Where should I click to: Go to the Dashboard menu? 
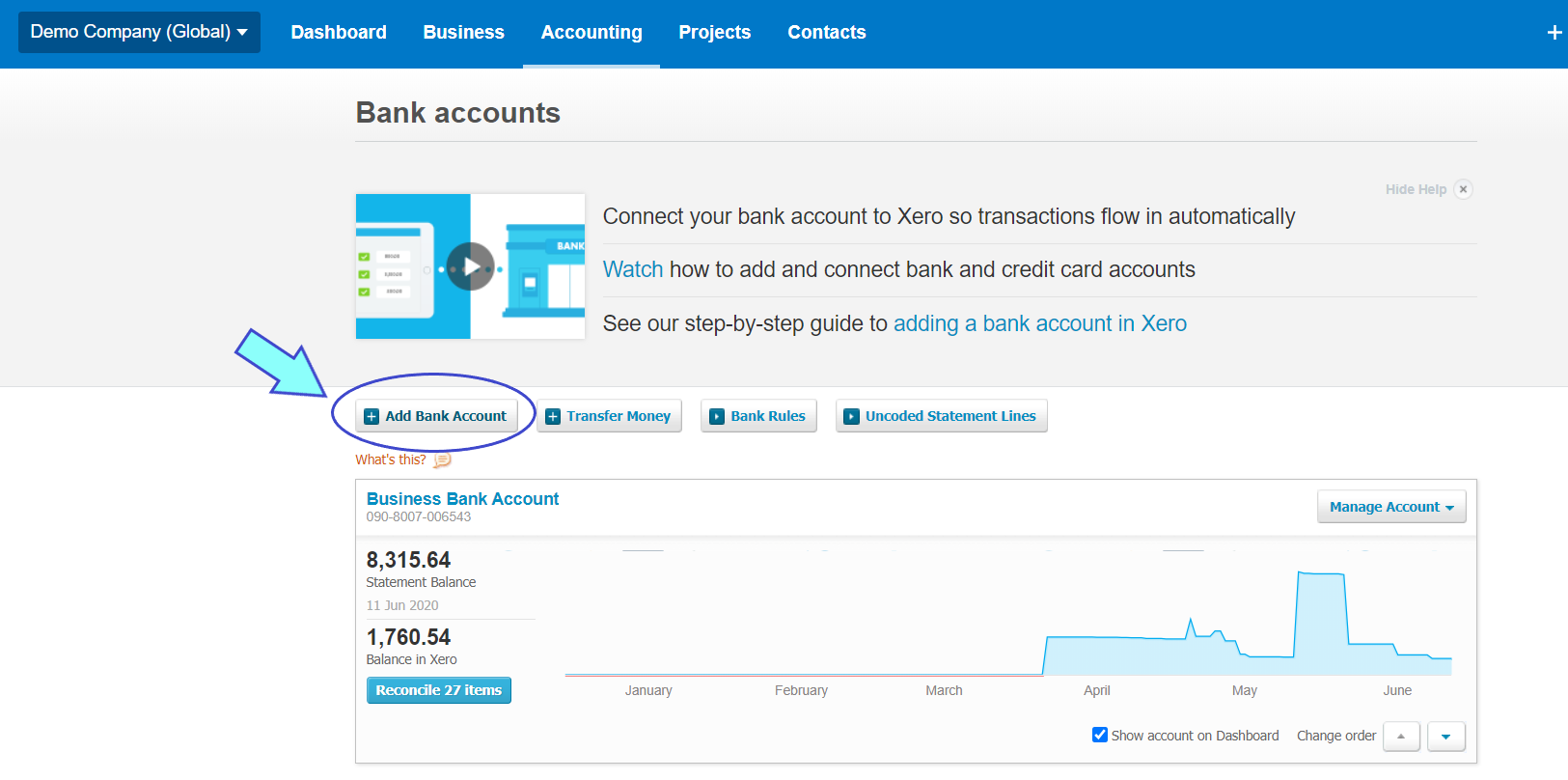tap(339, 32)
